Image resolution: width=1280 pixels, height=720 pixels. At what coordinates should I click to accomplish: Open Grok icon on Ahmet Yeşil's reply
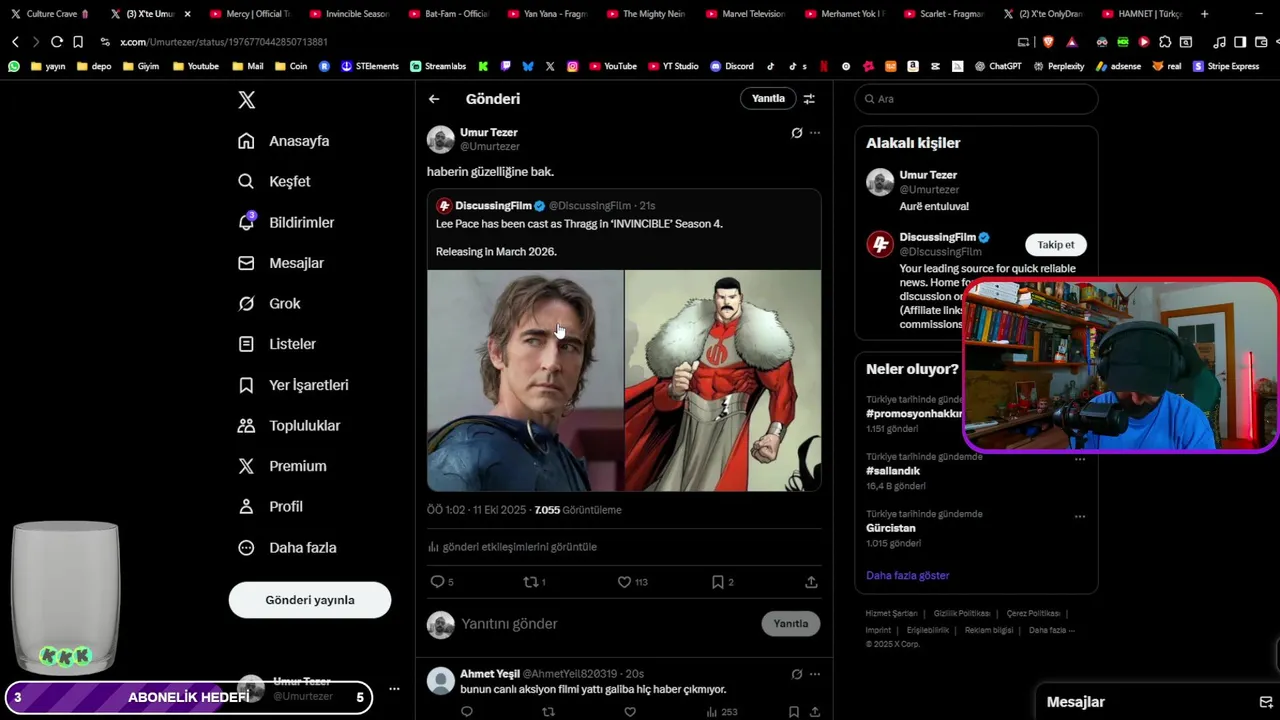[x=797, y=674]
